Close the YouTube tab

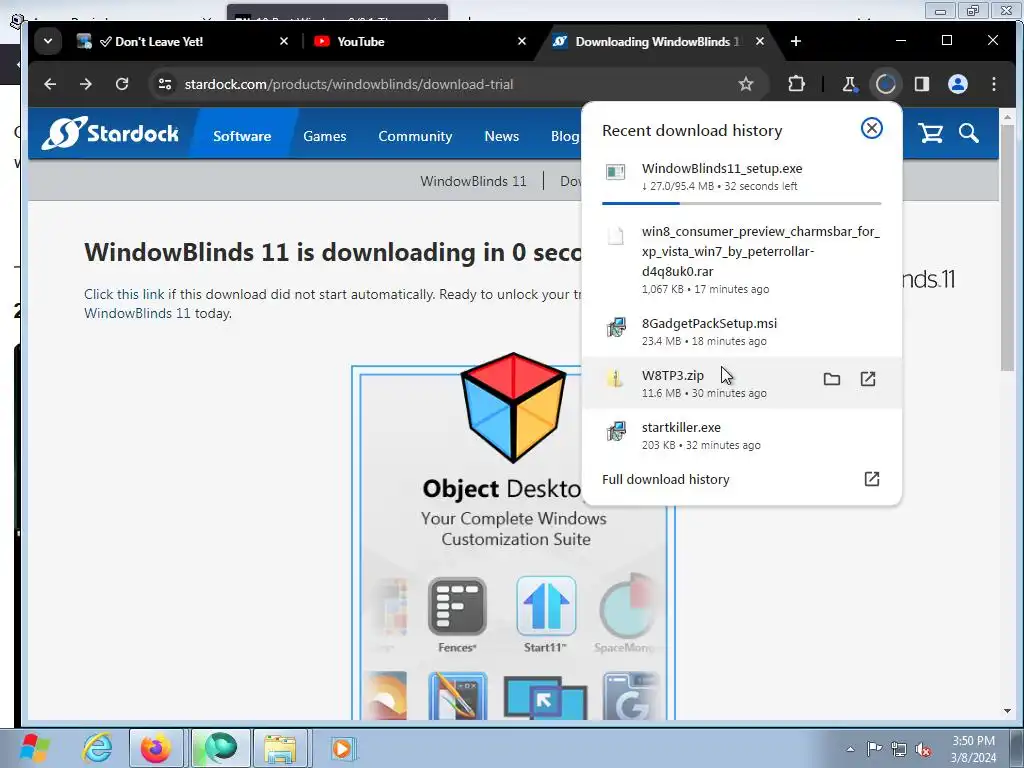pyautogui.click(x=521, y=41)
